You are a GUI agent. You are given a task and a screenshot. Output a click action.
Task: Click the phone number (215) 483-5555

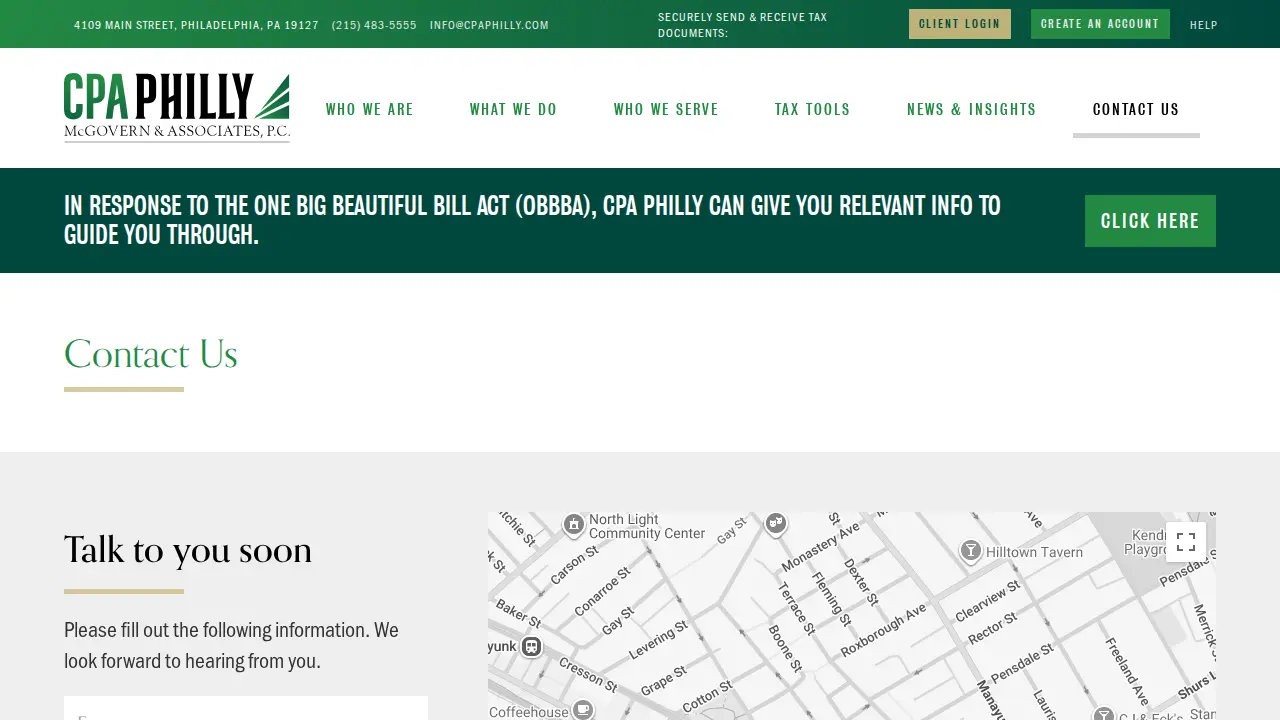click(374, 25)
